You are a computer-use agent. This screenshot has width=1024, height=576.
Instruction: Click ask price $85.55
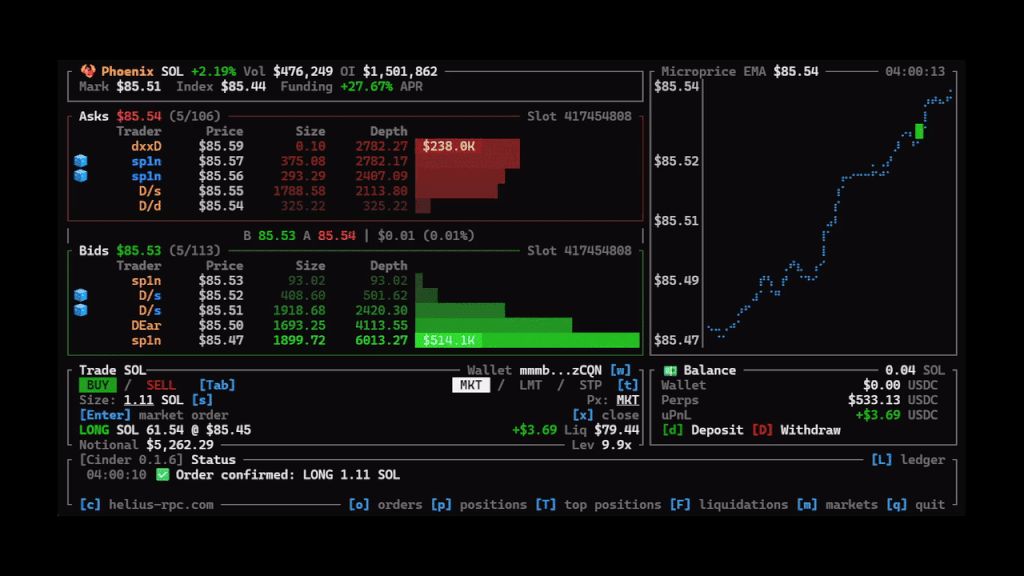pyautogui.click(x=221, y=191)
